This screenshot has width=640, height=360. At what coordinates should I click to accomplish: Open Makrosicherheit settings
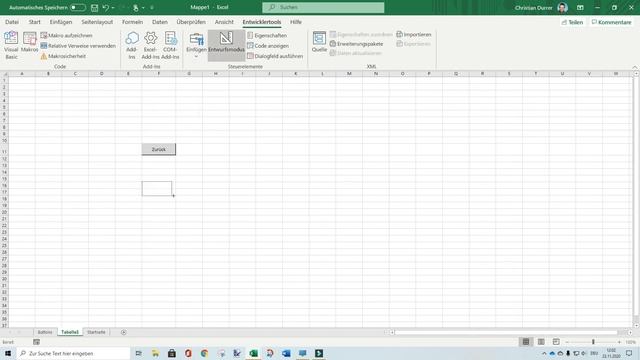(63, 56)
